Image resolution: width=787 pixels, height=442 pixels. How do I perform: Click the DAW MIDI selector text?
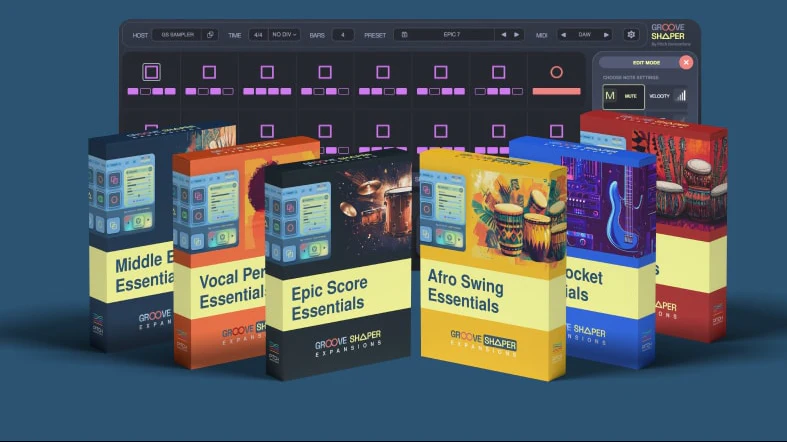point(584,35)
